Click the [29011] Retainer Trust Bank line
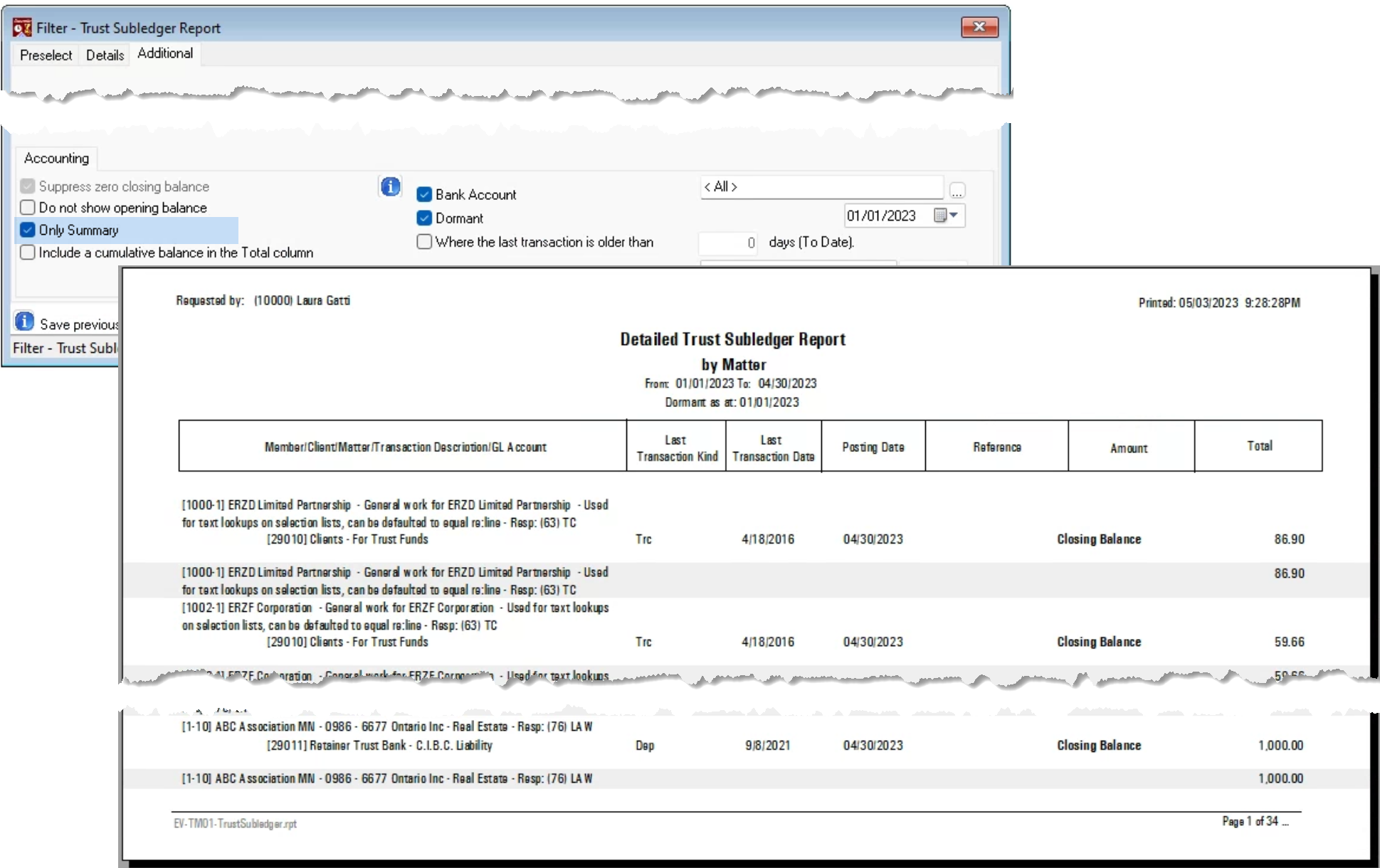This screenshot has height=868, width=1380. click(x=379, y=746)
